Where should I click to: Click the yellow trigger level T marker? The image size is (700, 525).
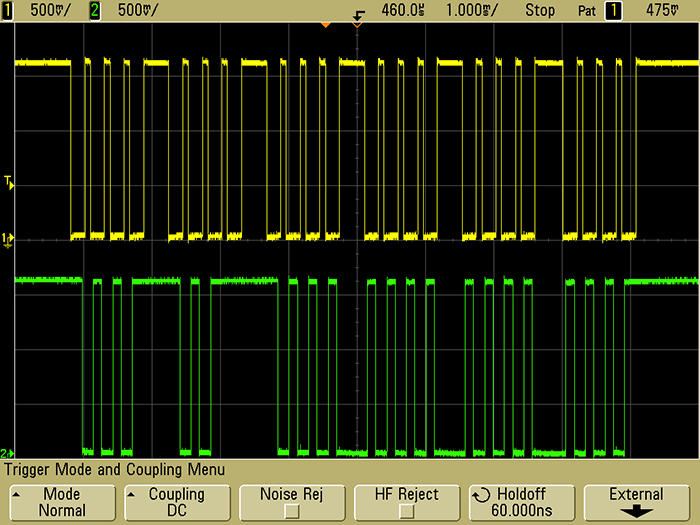8,182
